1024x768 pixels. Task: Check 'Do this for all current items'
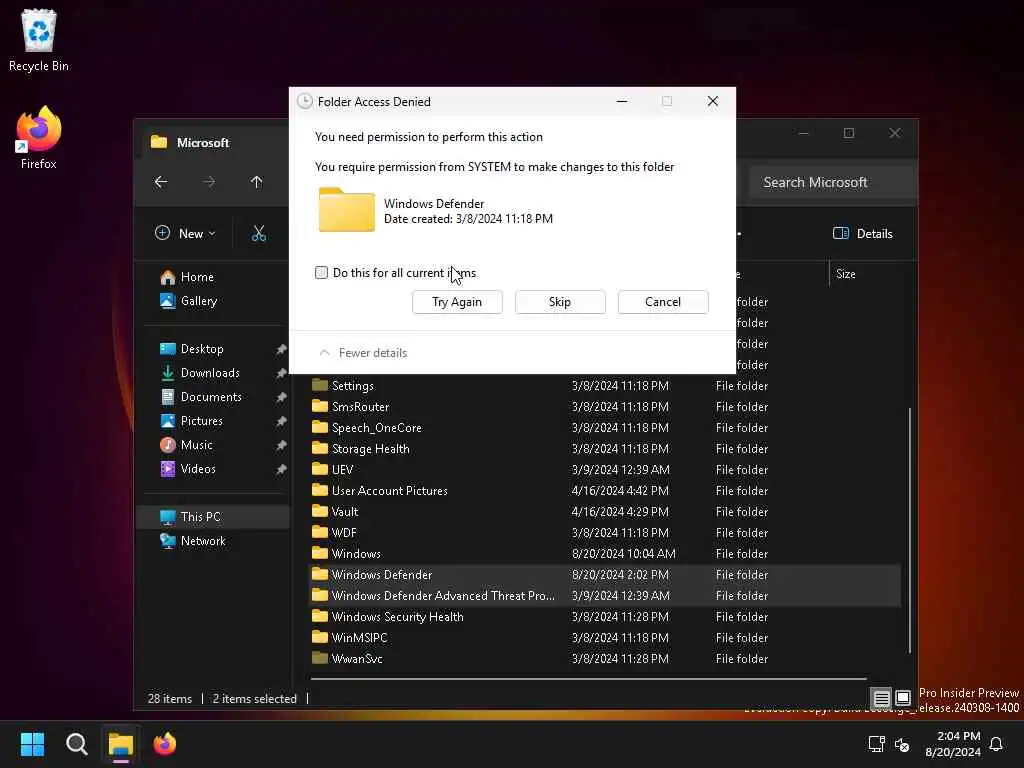click(321, 272)
